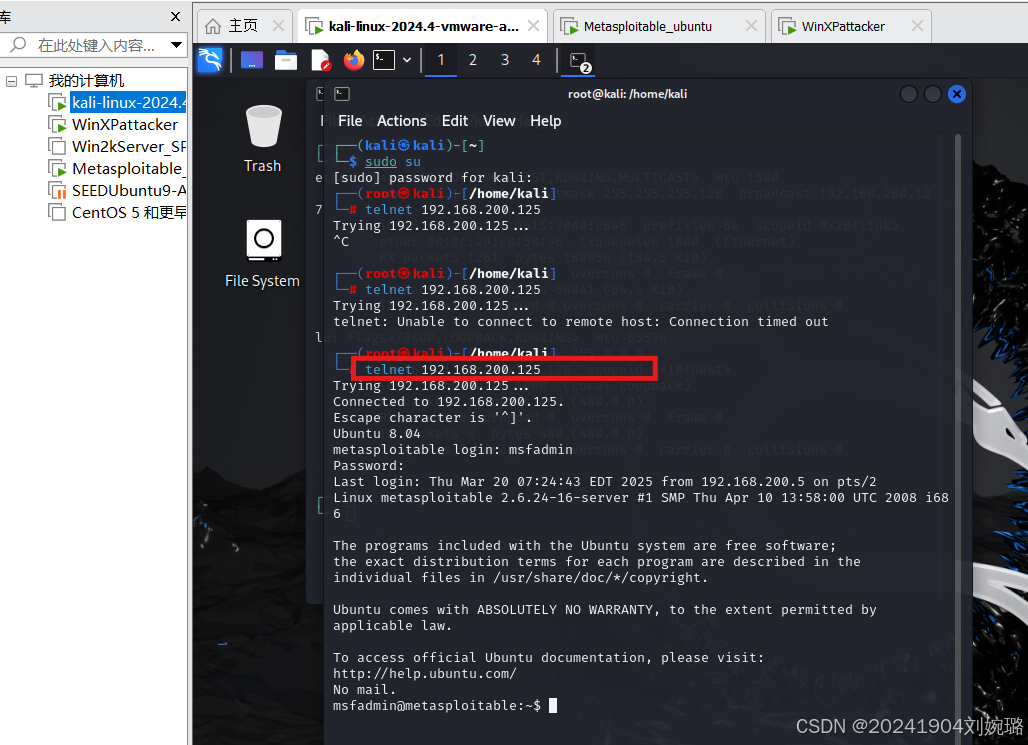The height and width of the screenshot is (745, 1028).
Task: Click the magnifier icon in library search
Action: click(x=18, y=45)
